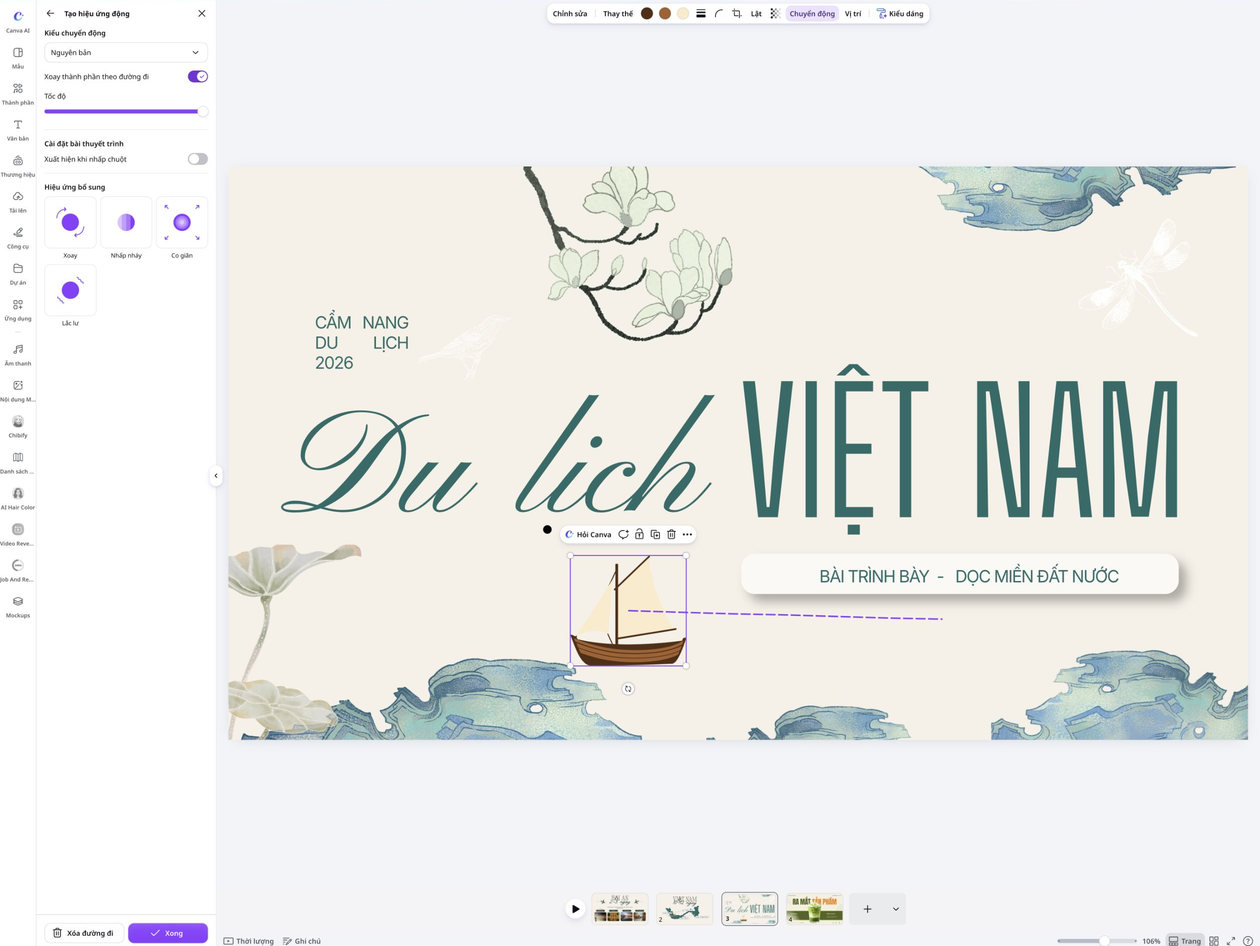Open the Vị trí position option
This screenshot has height=946, width=1260.
coord(853,14)
